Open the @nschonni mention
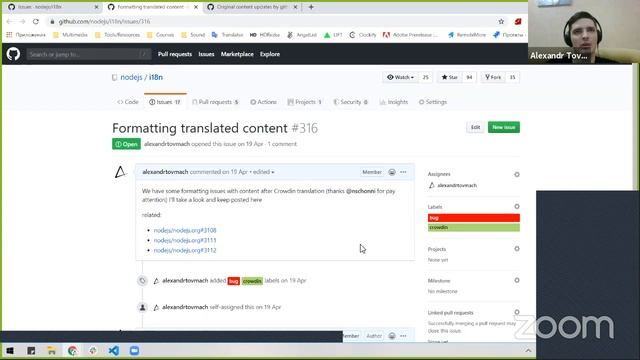The height and width of the screenshot is (360, 640). (360, 191)
